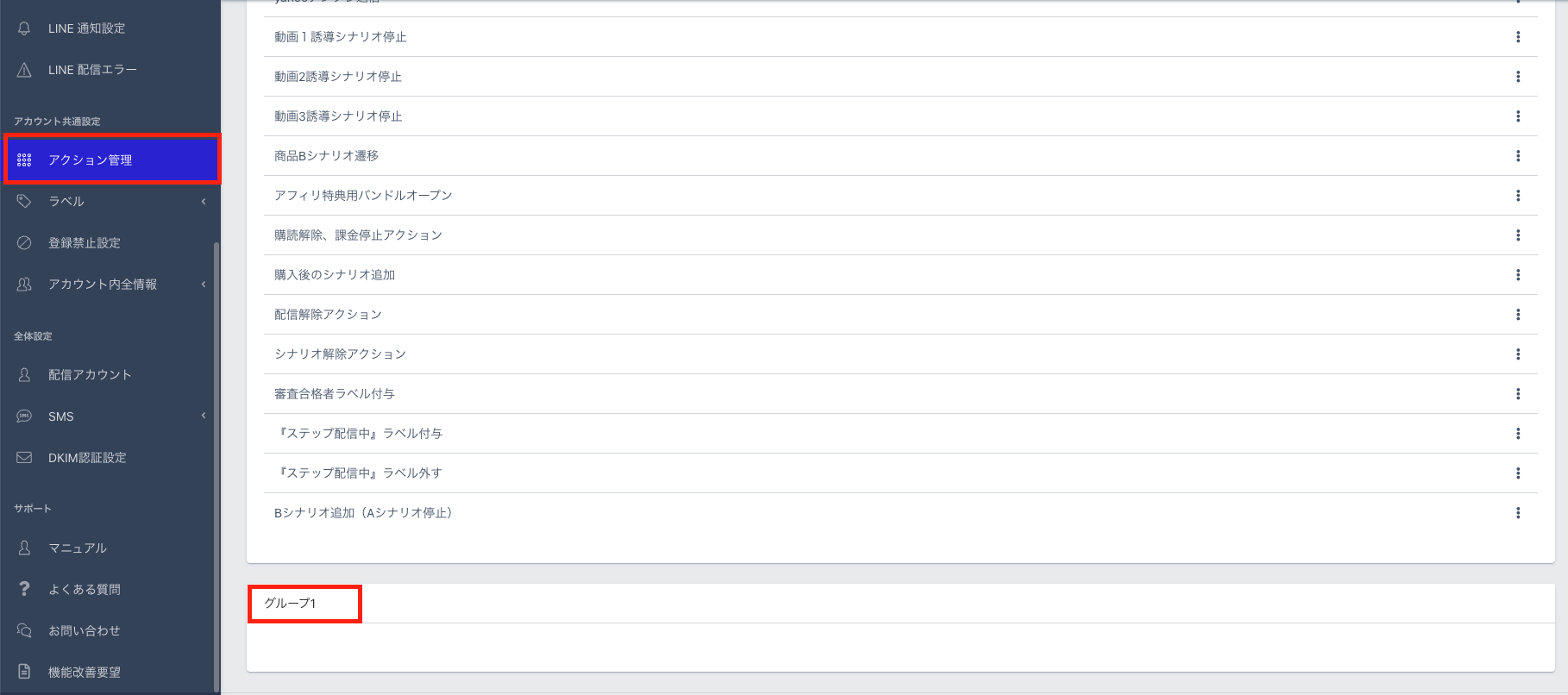Open the マニュアル support page
1568x695 pixels.
point(78,548)
